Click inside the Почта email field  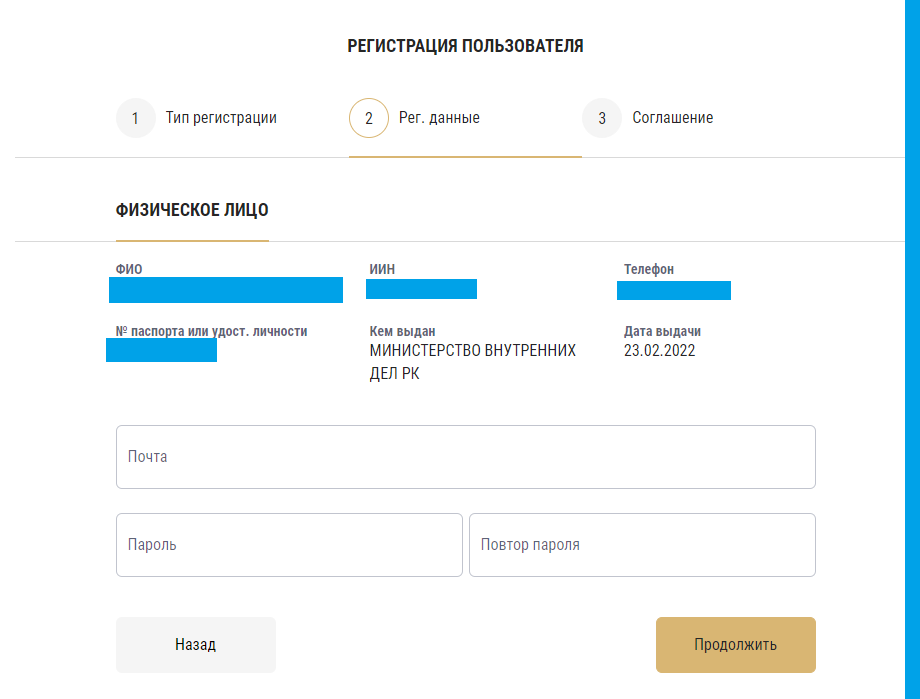point(465,457)
